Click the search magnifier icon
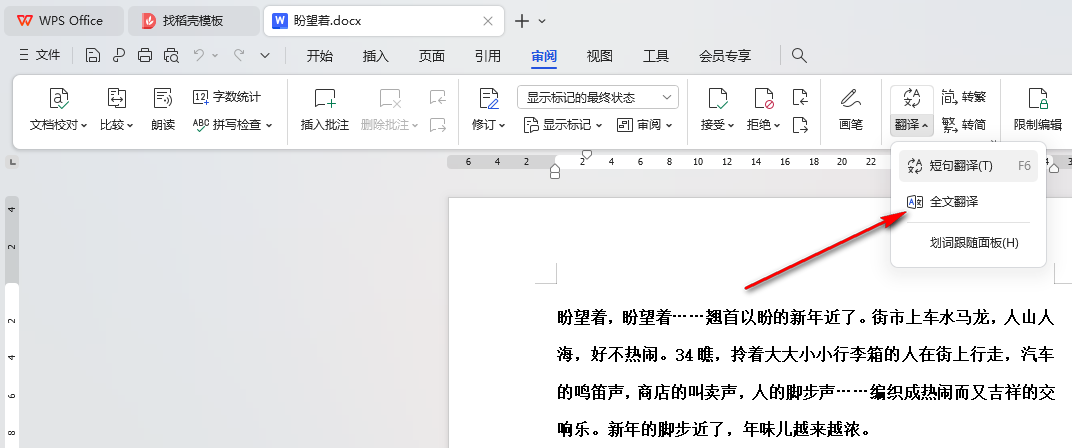1072x448 pixels. (x=799, y=55)
